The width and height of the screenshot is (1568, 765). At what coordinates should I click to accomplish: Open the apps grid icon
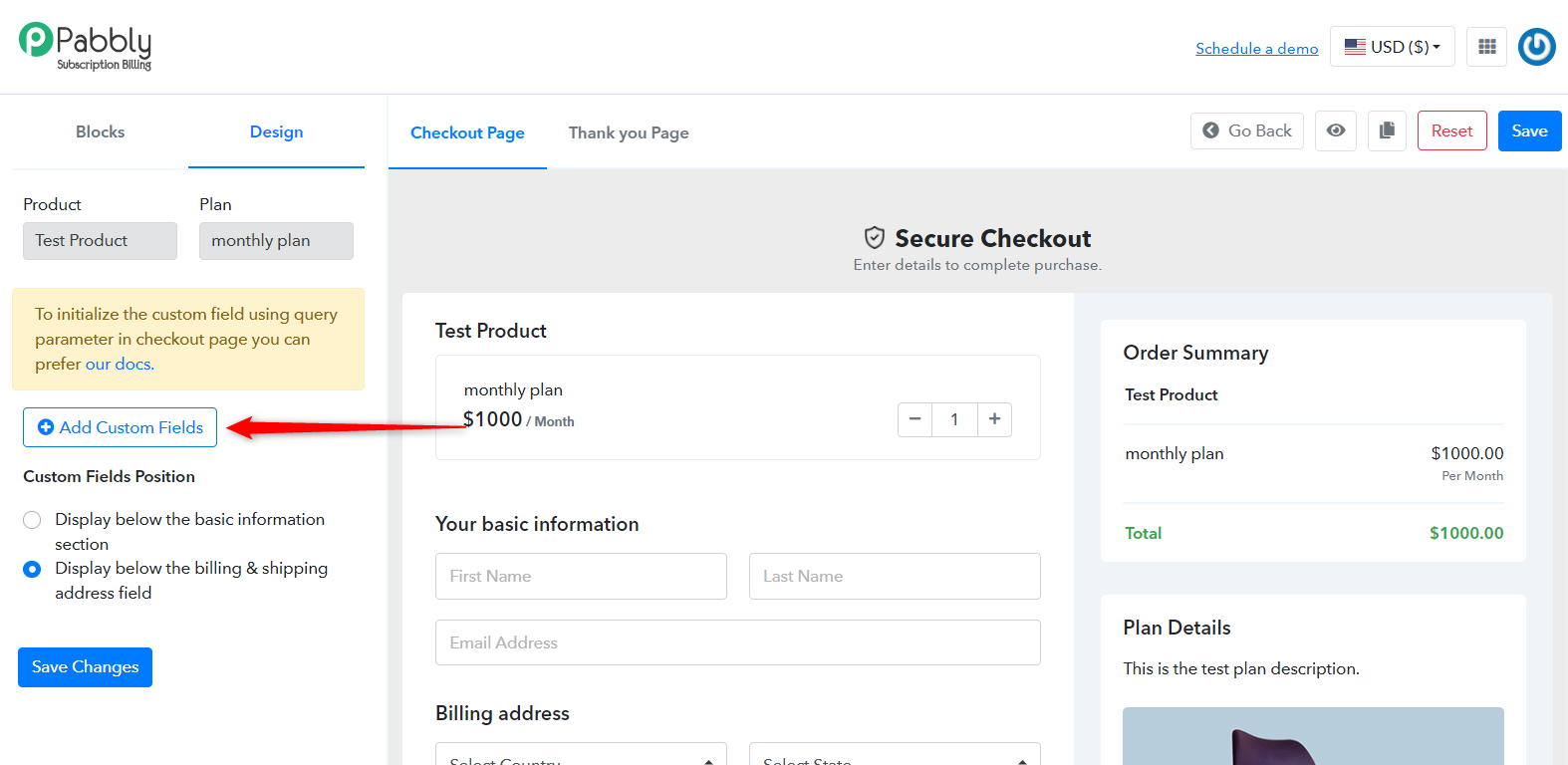[1486, 47]
